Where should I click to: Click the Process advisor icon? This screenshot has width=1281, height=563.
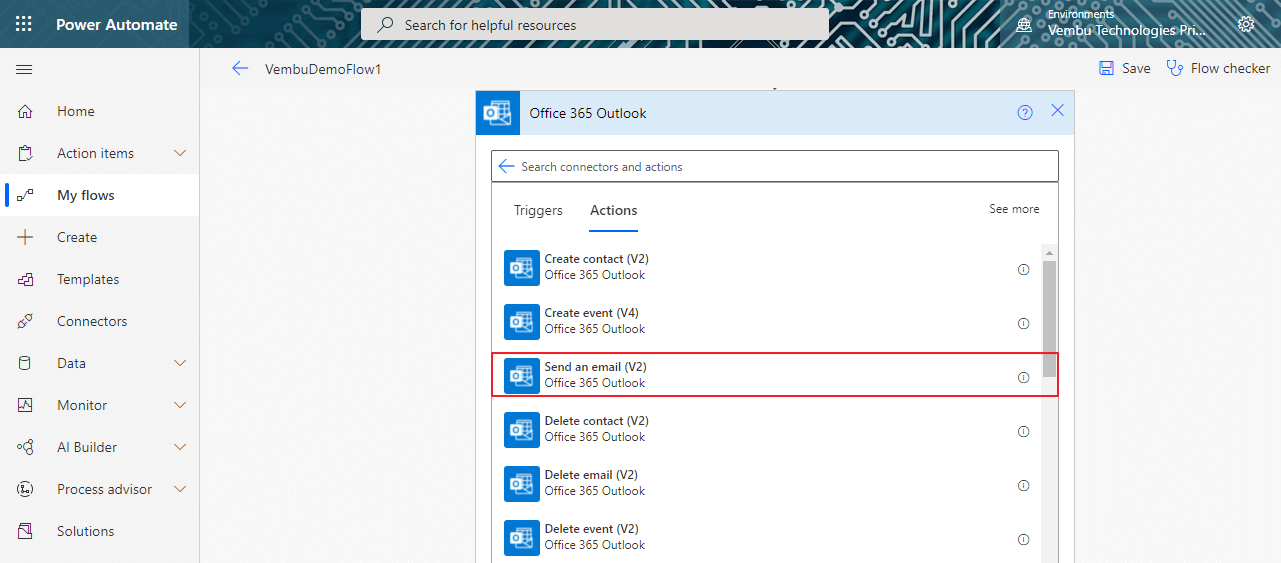(x=26, y=489)
